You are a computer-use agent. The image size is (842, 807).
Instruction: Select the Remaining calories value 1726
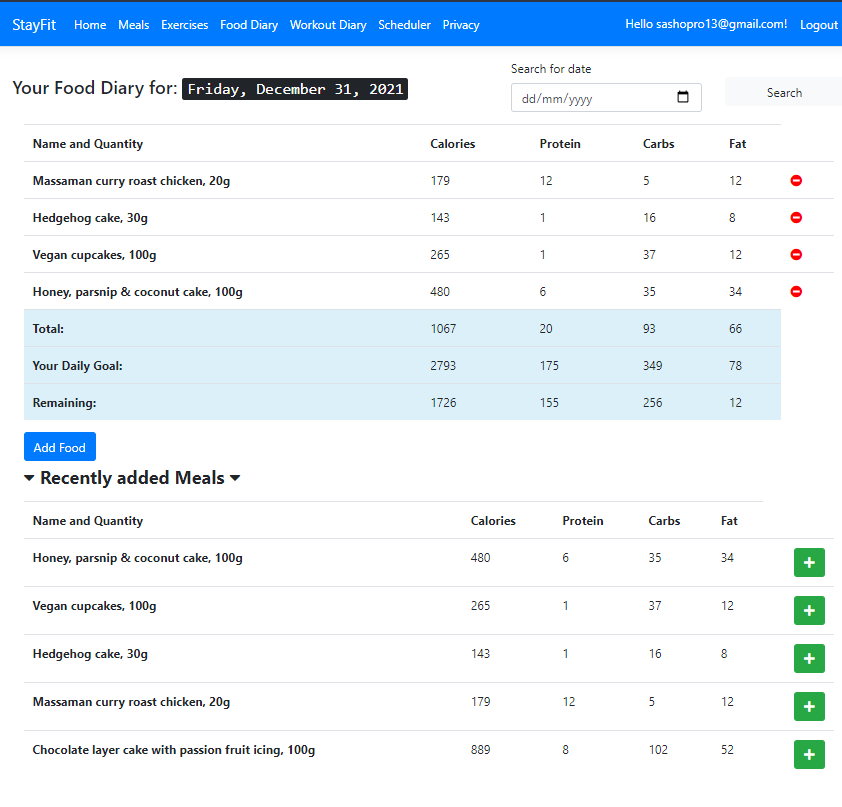click(x=443, y=403)
